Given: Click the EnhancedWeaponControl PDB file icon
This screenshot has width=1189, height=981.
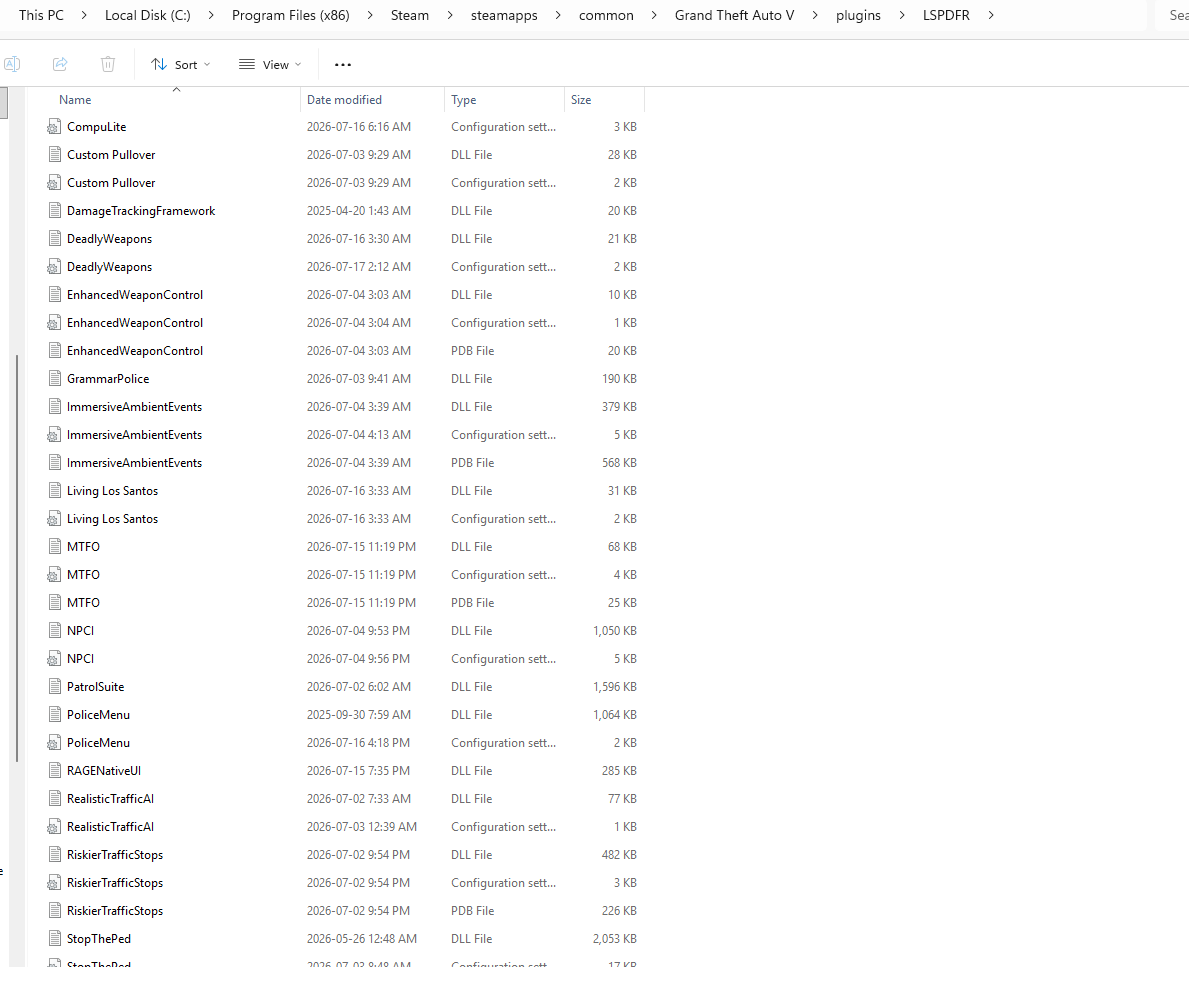Looking at the screenshot, I should (54, 351).
